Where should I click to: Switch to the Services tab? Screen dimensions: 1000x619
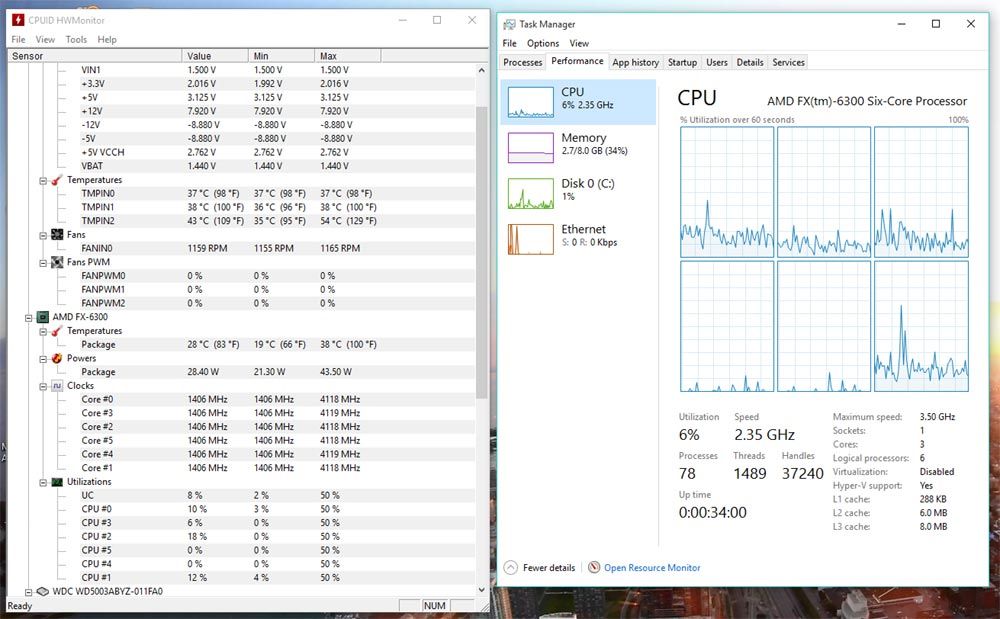point(788,62)
